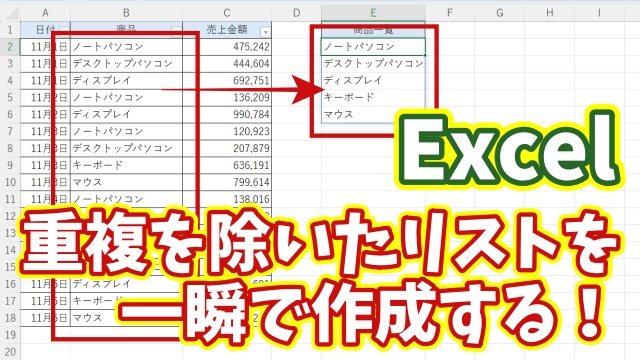
Task: Click the cell with value 444,604
Action: click(227, 64)
